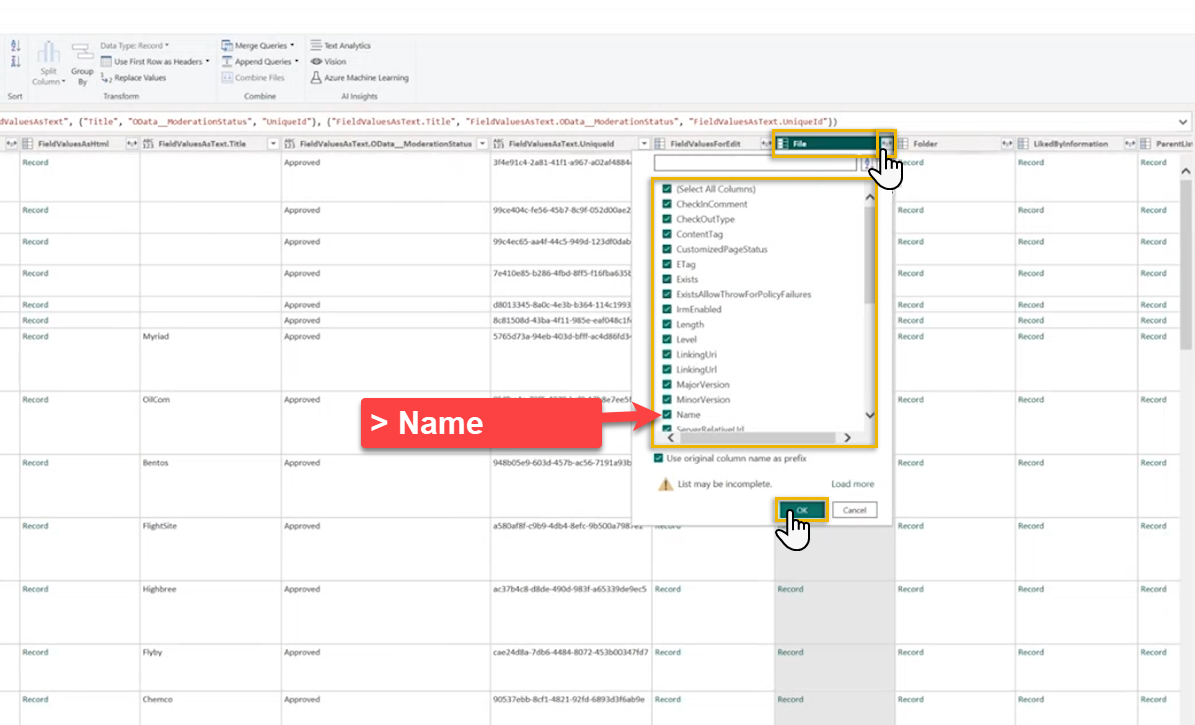The width and height of the screenshot is (1195, 725).
Task: Expand Use First Row as Headers menu
Action: click(208, 61)
